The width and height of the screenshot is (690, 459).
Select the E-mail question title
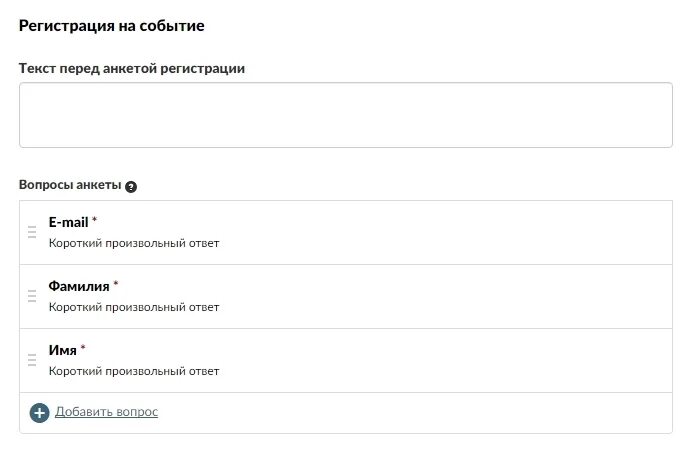[68, 222]
